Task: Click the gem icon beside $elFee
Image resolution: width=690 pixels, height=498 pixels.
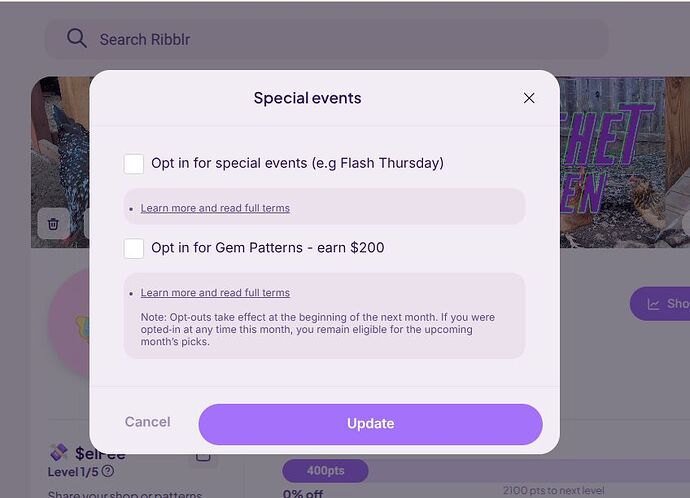Action: coord(58,453)
